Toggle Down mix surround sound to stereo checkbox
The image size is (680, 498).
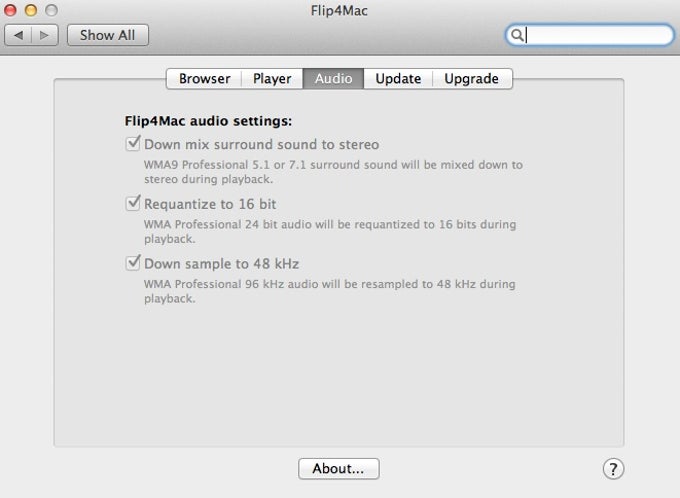point(133,144)
